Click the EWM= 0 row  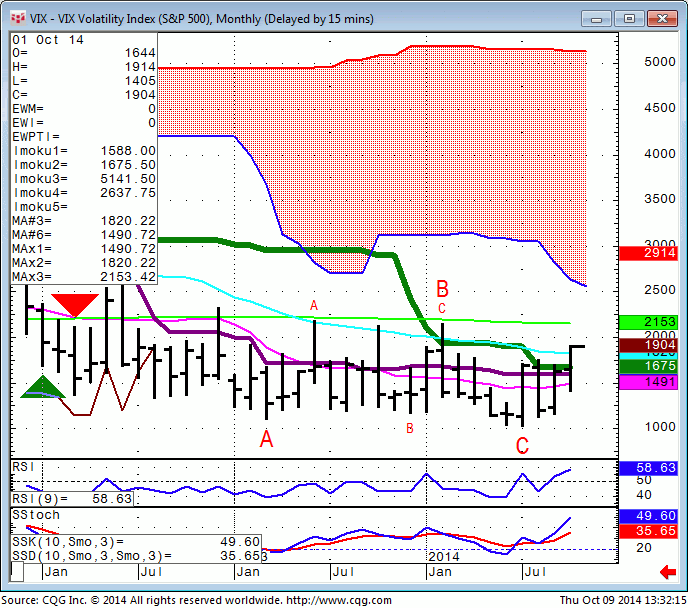pyautogui.click(x=84, y=109)
